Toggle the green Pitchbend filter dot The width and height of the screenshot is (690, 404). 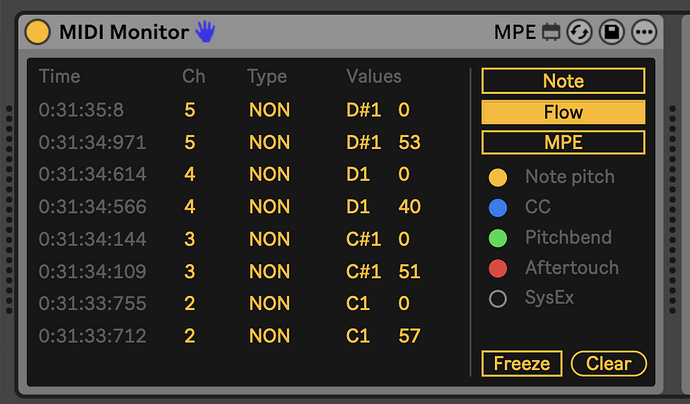coord(497,238)
